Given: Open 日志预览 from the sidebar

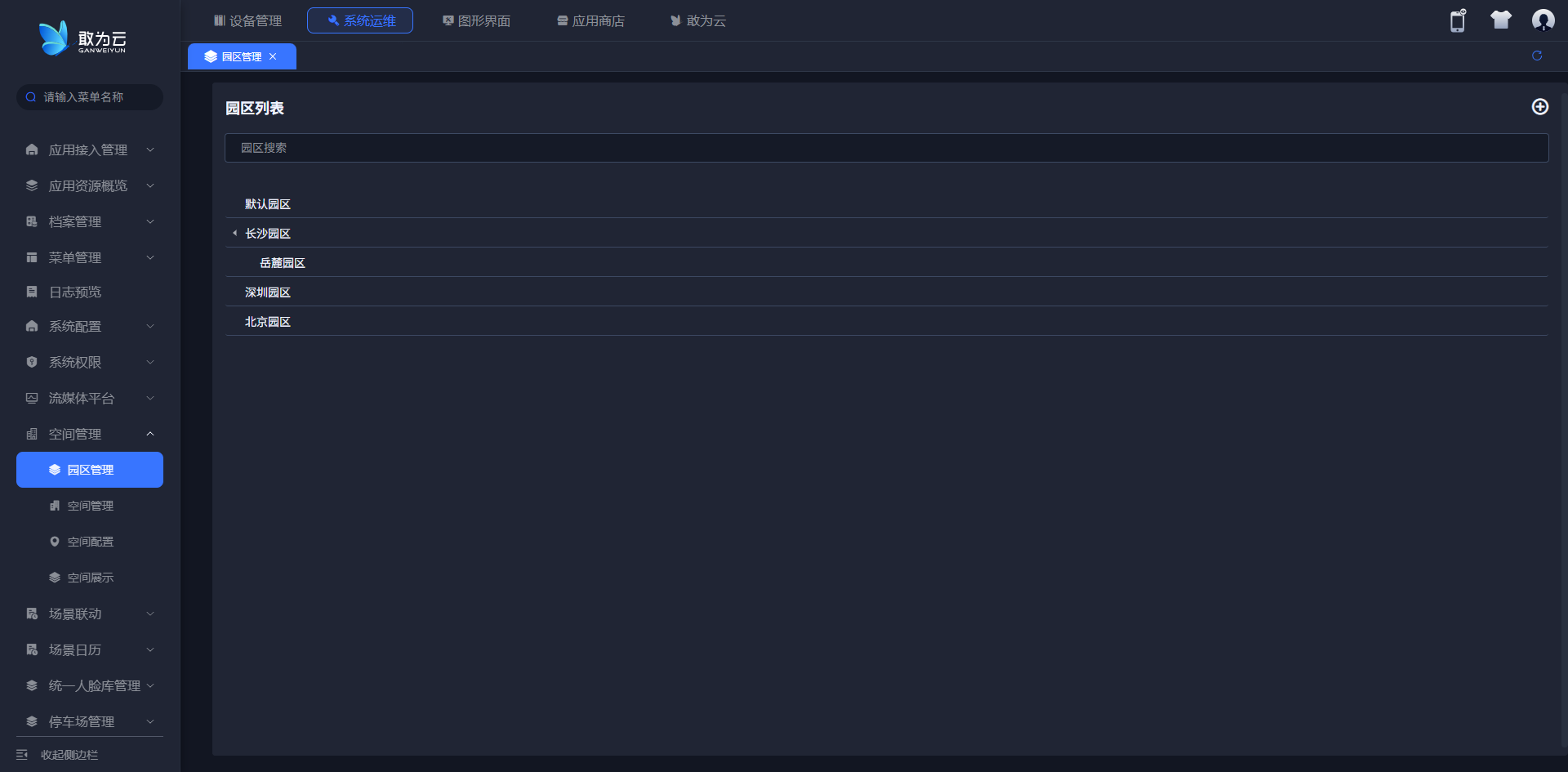Looking at the screenshot, I should [x=90, y=292].
